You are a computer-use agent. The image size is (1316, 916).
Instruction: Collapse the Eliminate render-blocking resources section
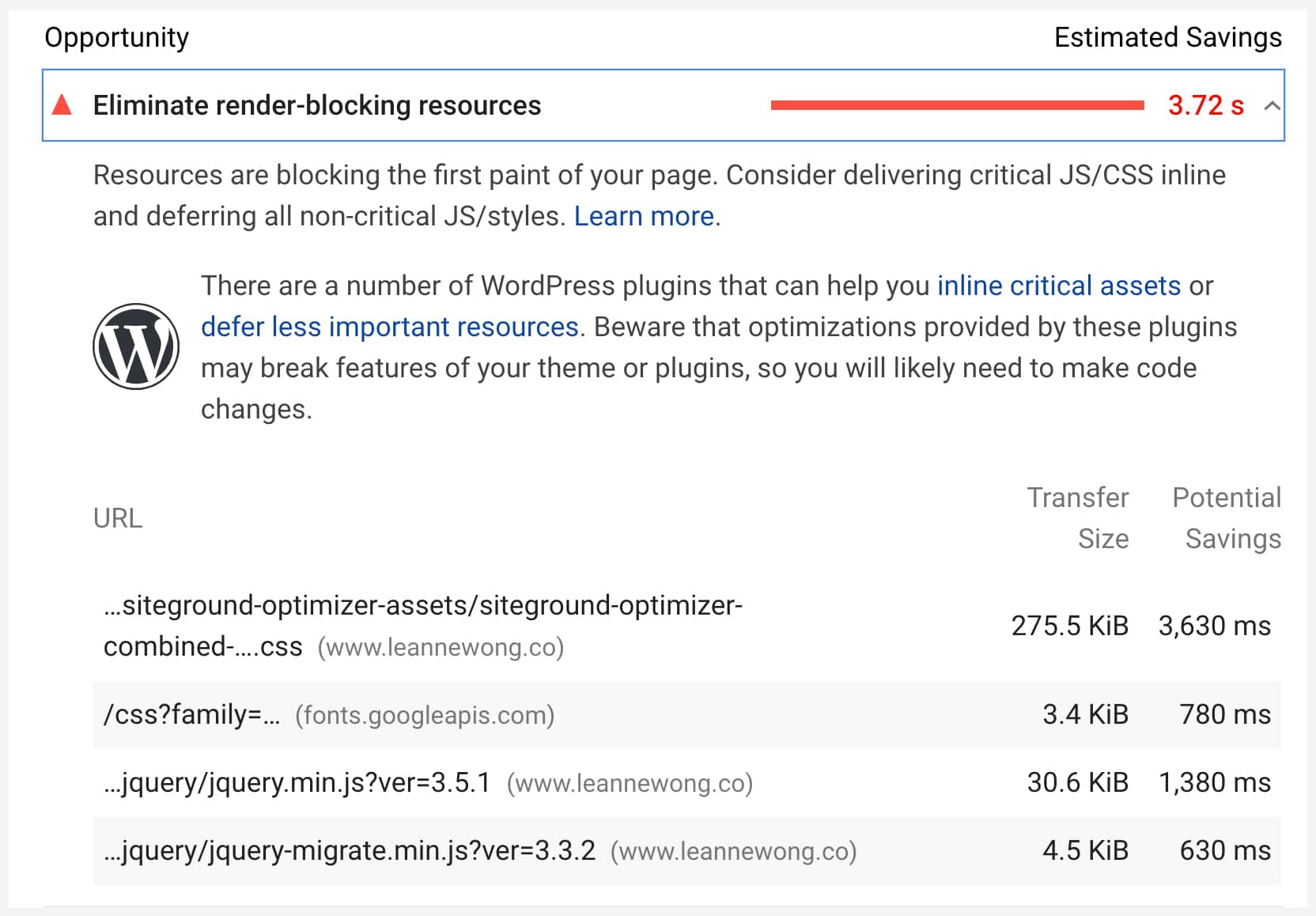tap(1273, 105)
